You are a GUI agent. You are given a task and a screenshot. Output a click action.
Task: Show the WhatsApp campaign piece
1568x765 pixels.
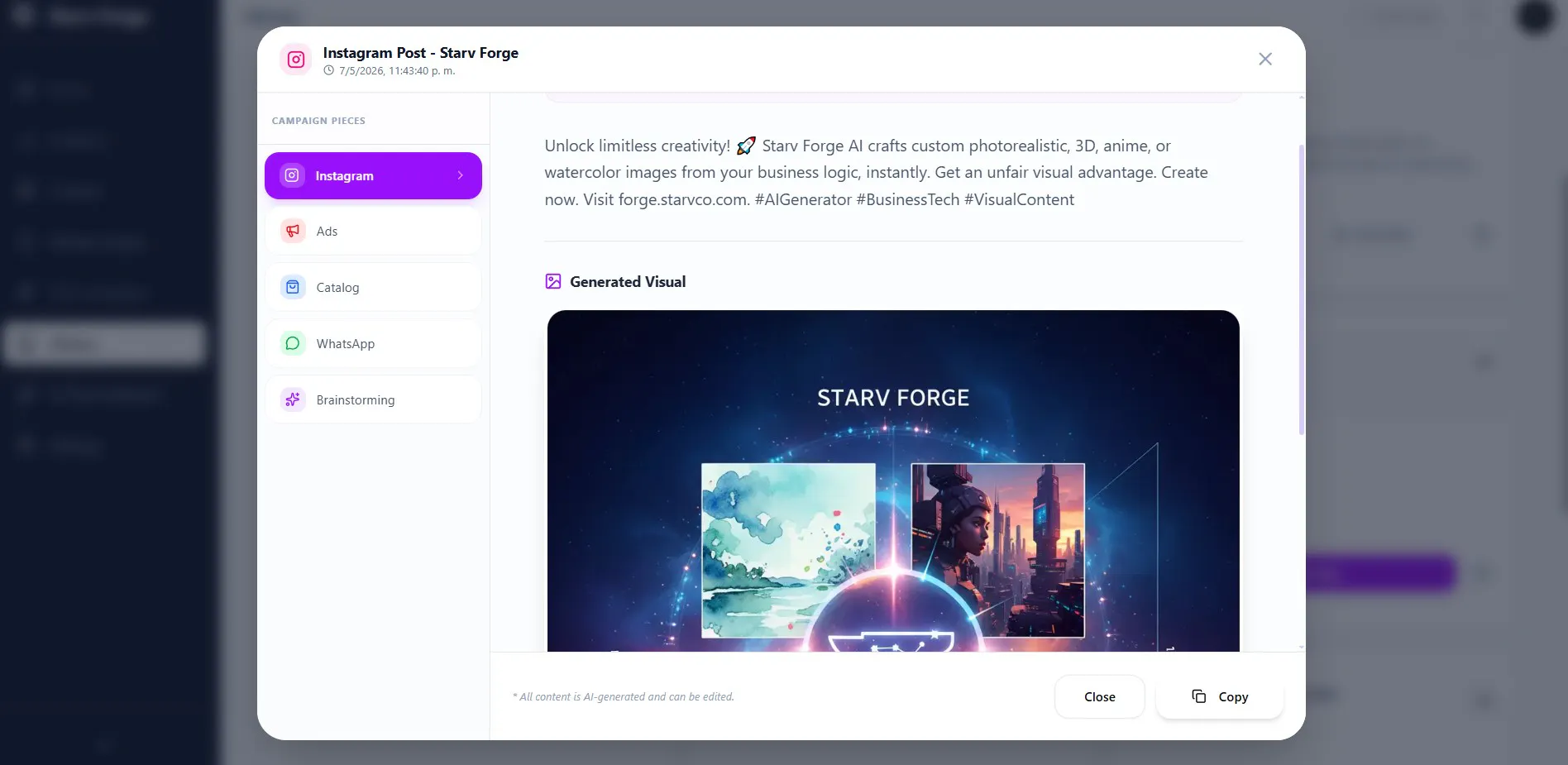pyautogui.click(x=373, y=344)
